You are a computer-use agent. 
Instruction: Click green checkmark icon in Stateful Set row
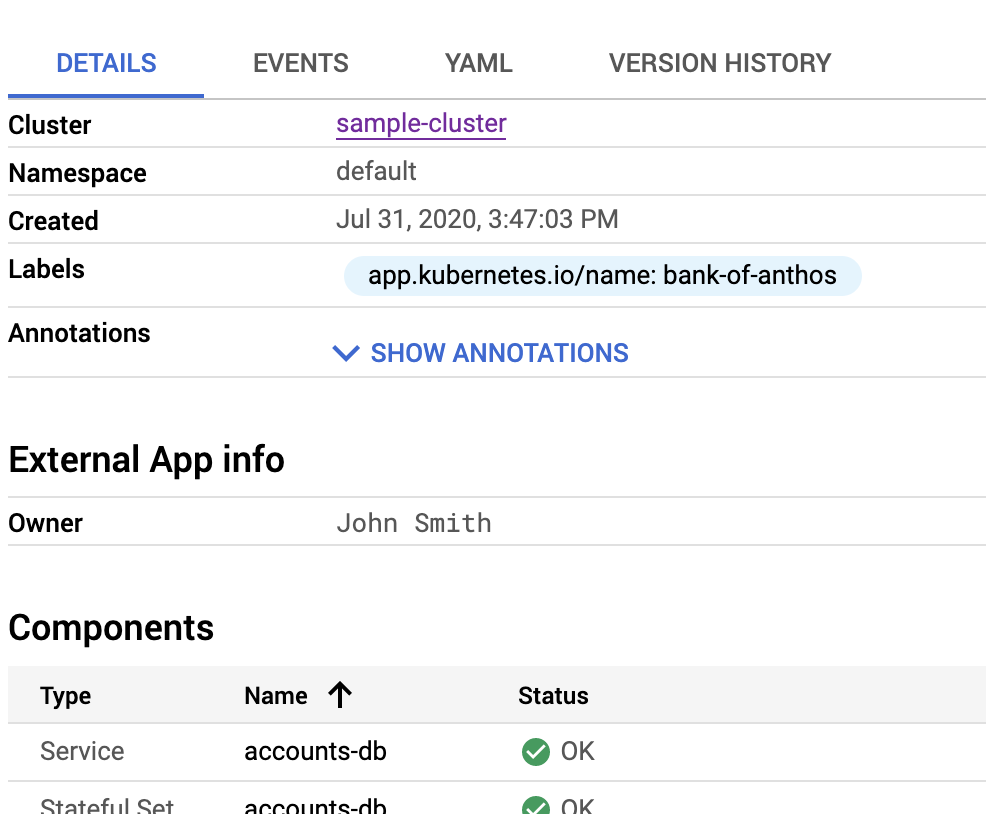(536, 806)
